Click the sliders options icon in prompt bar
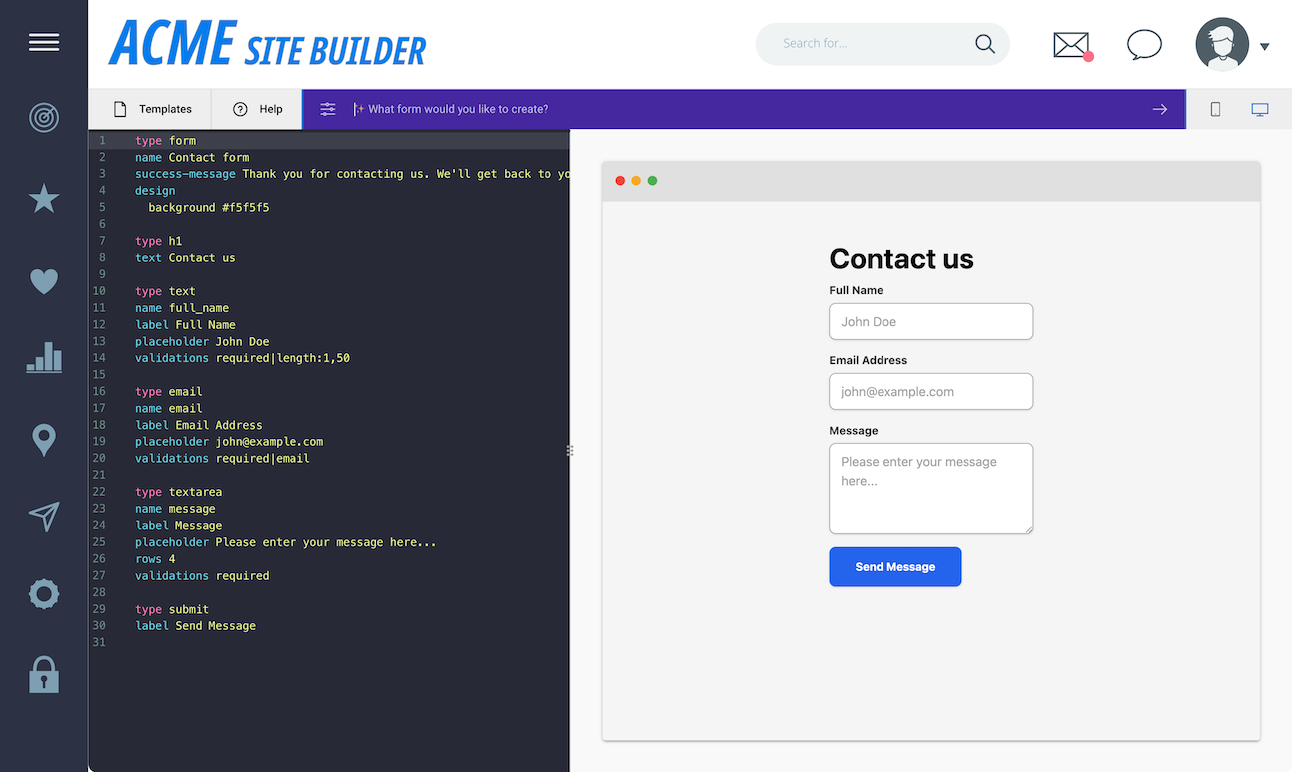The width and height of the screenshot is (1292, 772). tap(328, 109)
